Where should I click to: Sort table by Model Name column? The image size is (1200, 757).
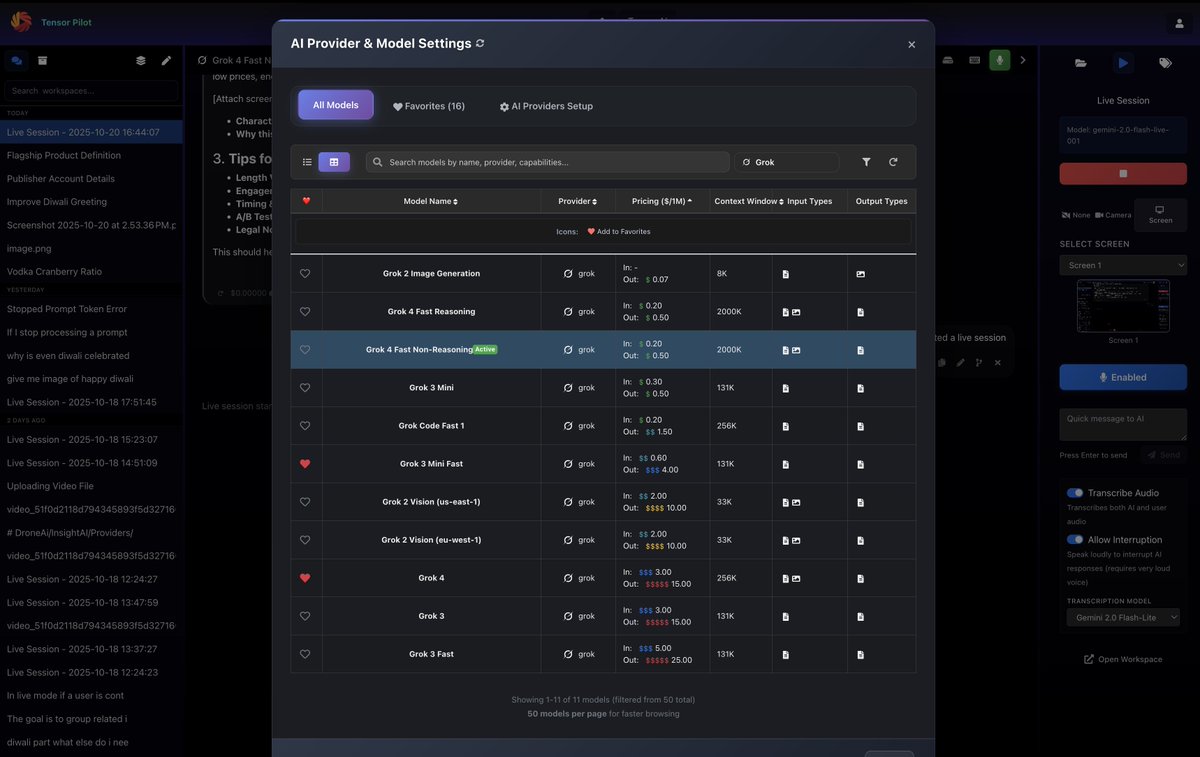[x=431, y=201]
